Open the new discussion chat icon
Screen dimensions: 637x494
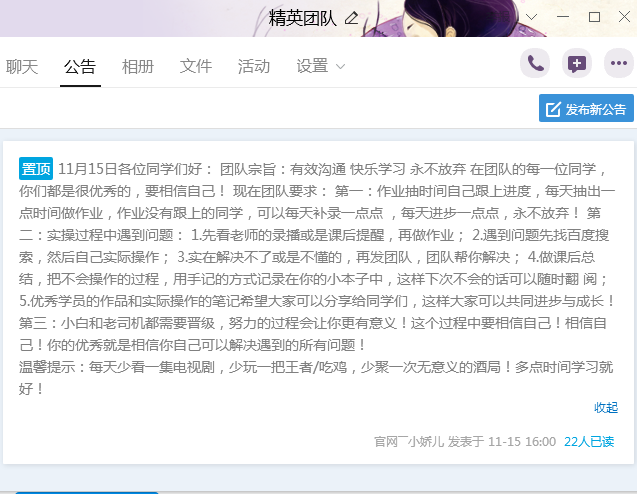577,63
